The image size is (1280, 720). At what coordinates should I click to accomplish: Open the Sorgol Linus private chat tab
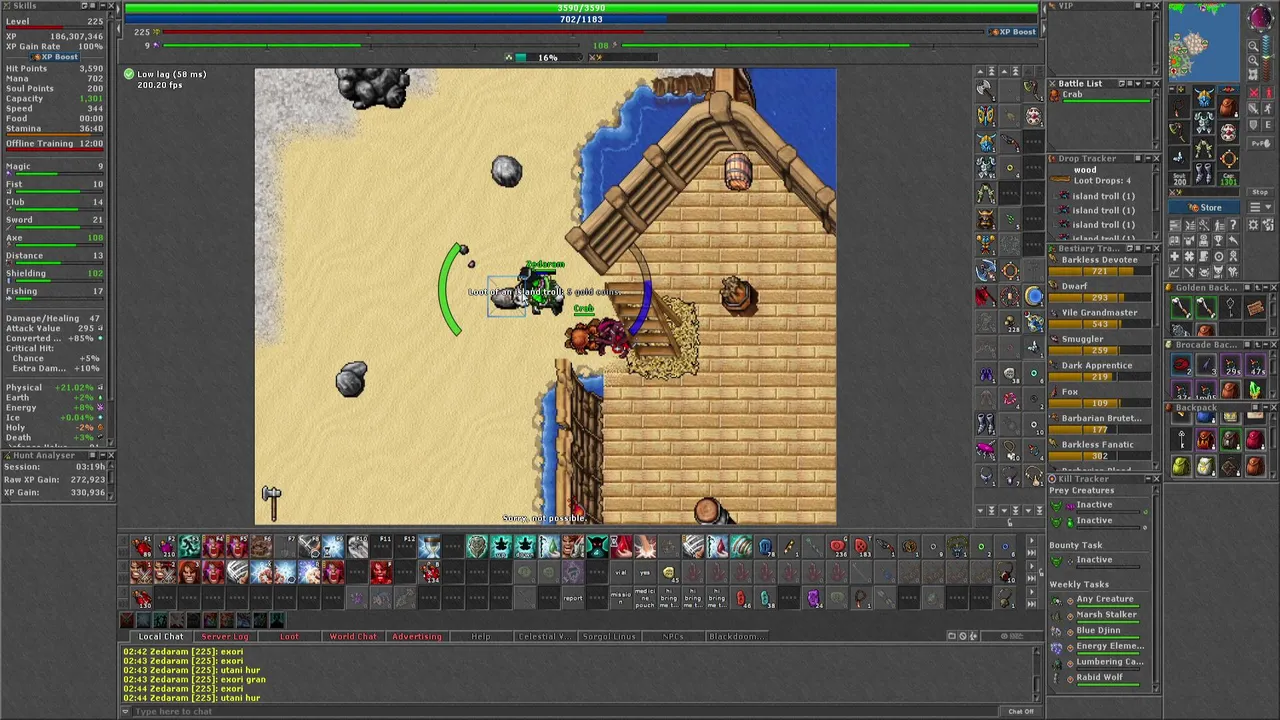tap(609, 636)
